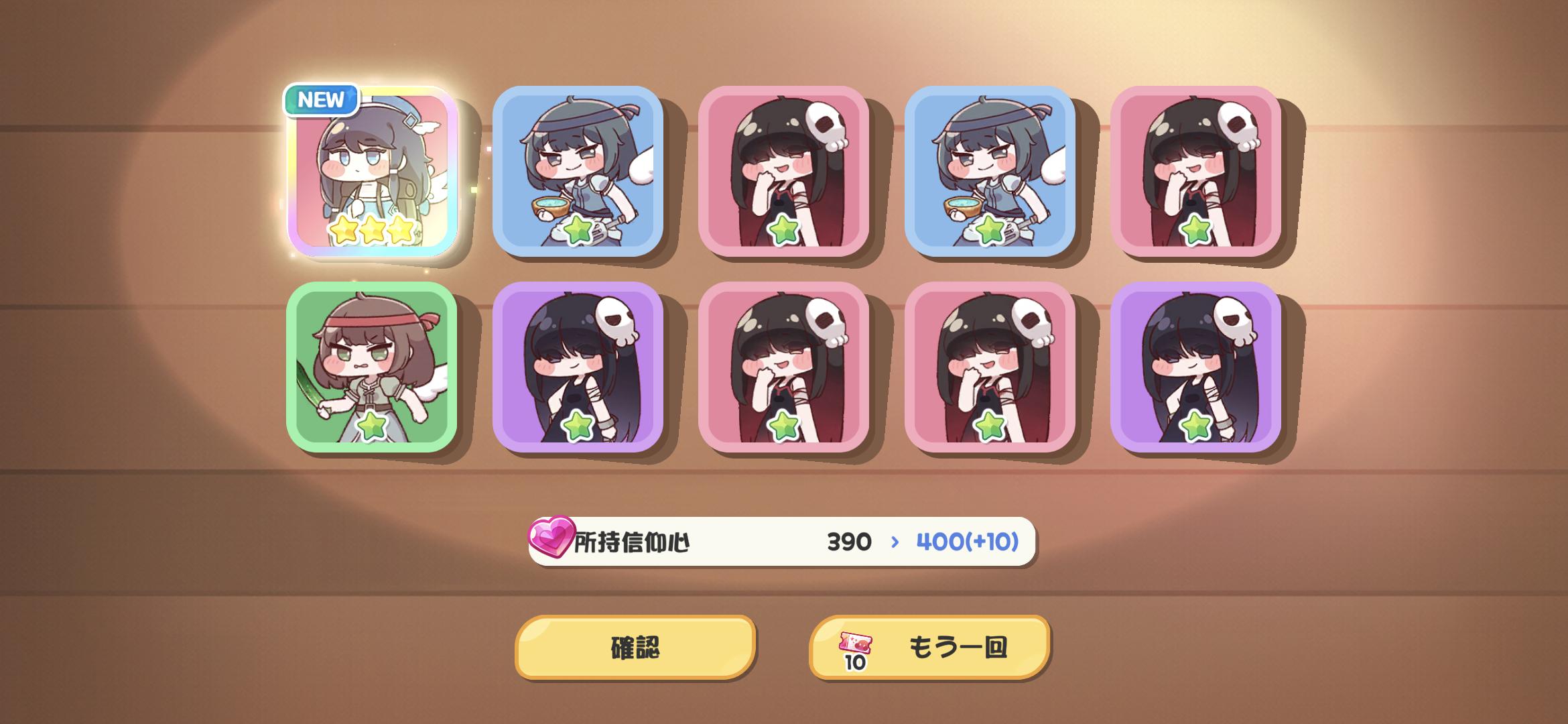Open middle pink card in bottom row

pyautogui.click(x=783, y=367)
